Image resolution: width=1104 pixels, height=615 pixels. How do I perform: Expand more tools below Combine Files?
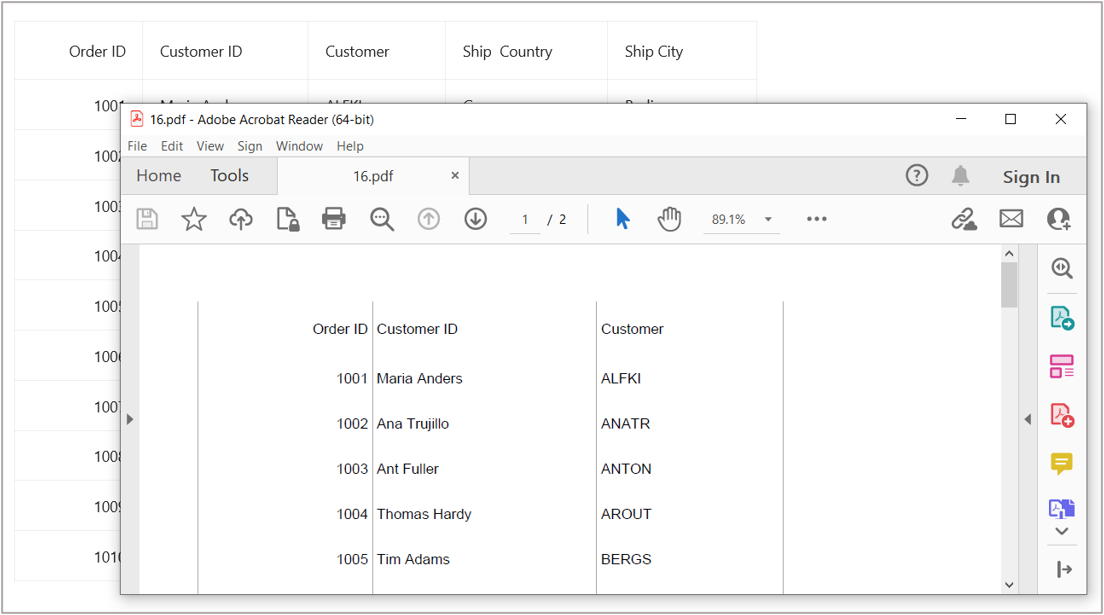coord(1061,531)
